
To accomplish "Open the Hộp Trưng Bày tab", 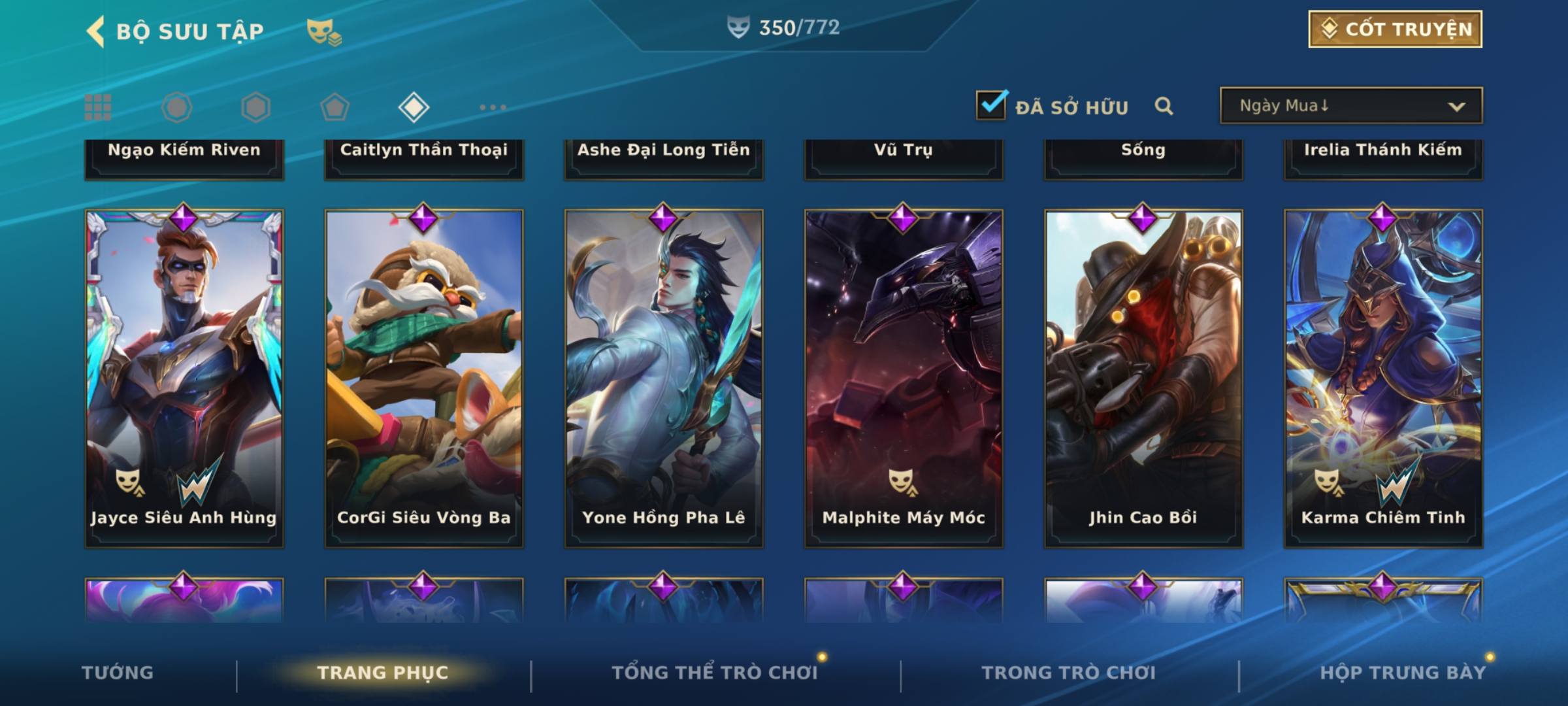I will click(x=1403, y=673).
